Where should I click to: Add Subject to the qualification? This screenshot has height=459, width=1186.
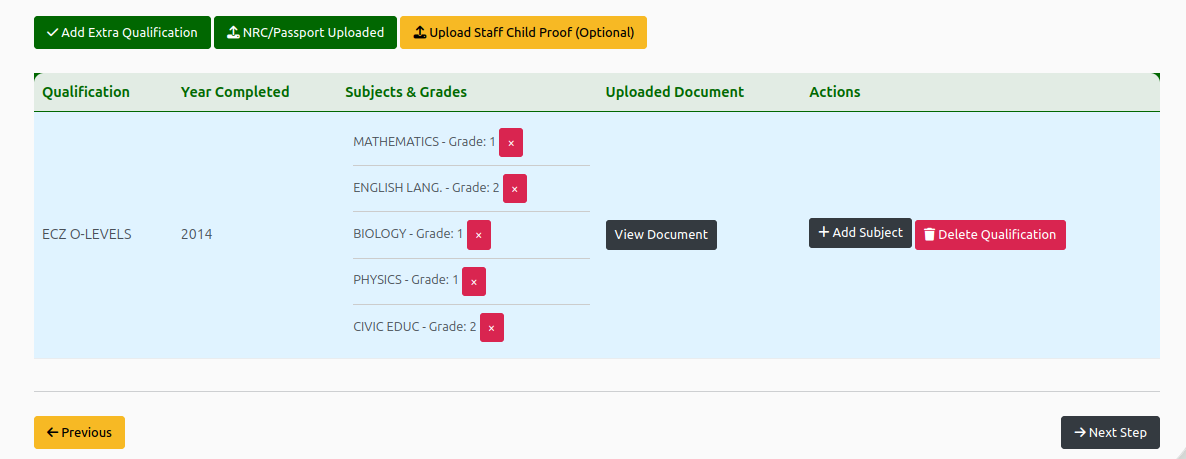pyautogui.click(x=860, y=233)
